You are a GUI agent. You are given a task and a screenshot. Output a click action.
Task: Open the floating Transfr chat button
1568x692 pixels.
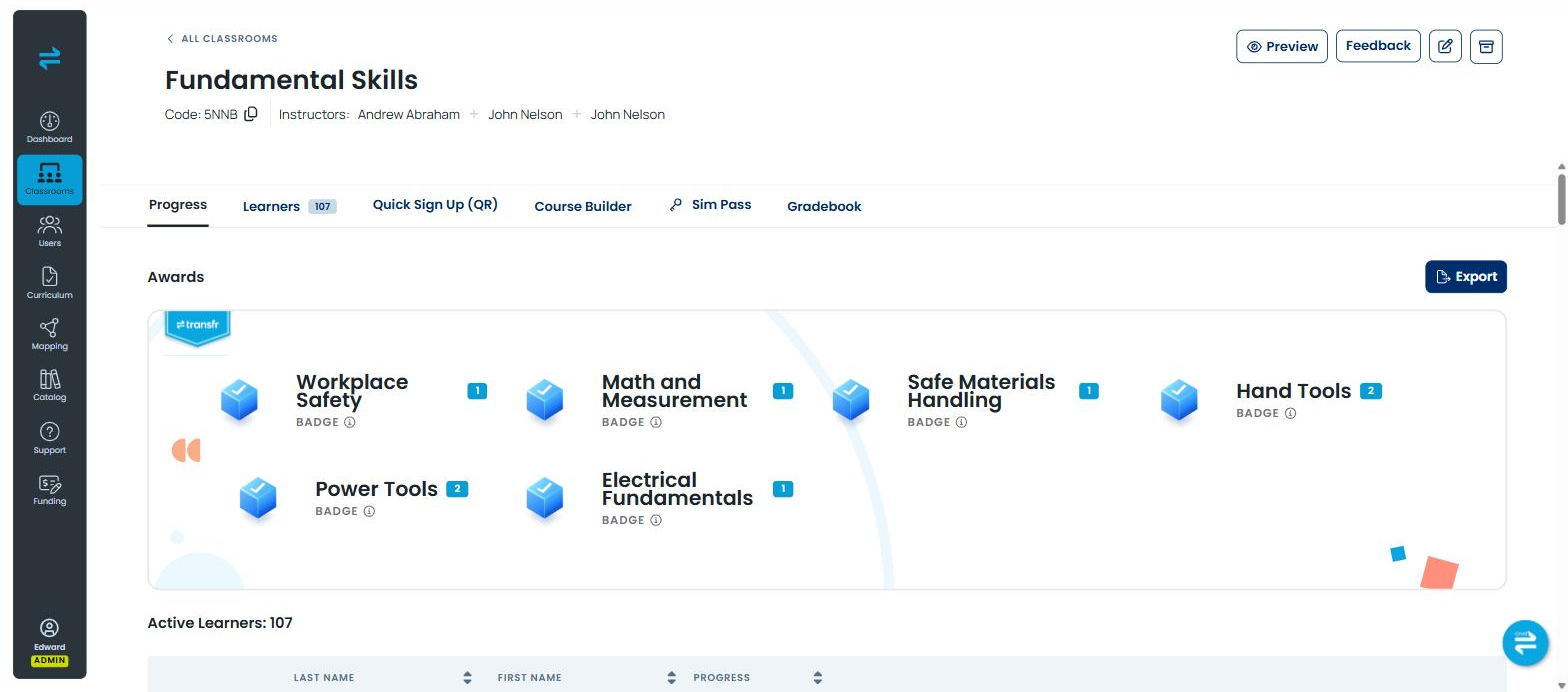1525,643
